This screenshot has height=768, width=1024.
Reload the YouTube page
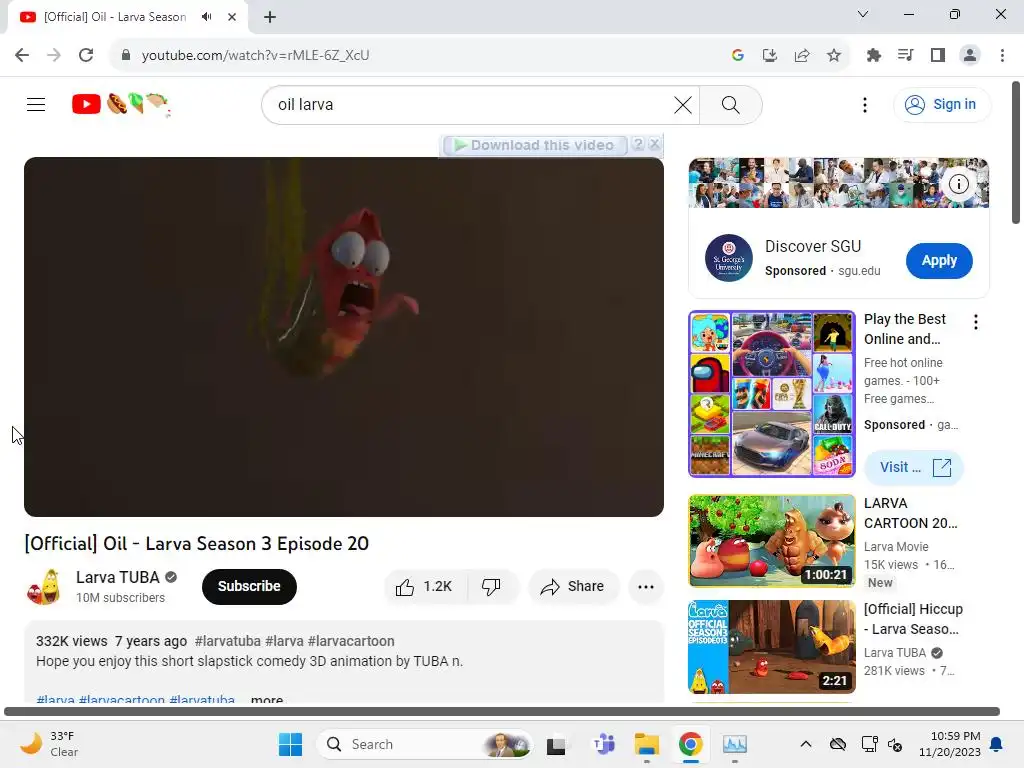click(86, 56)
